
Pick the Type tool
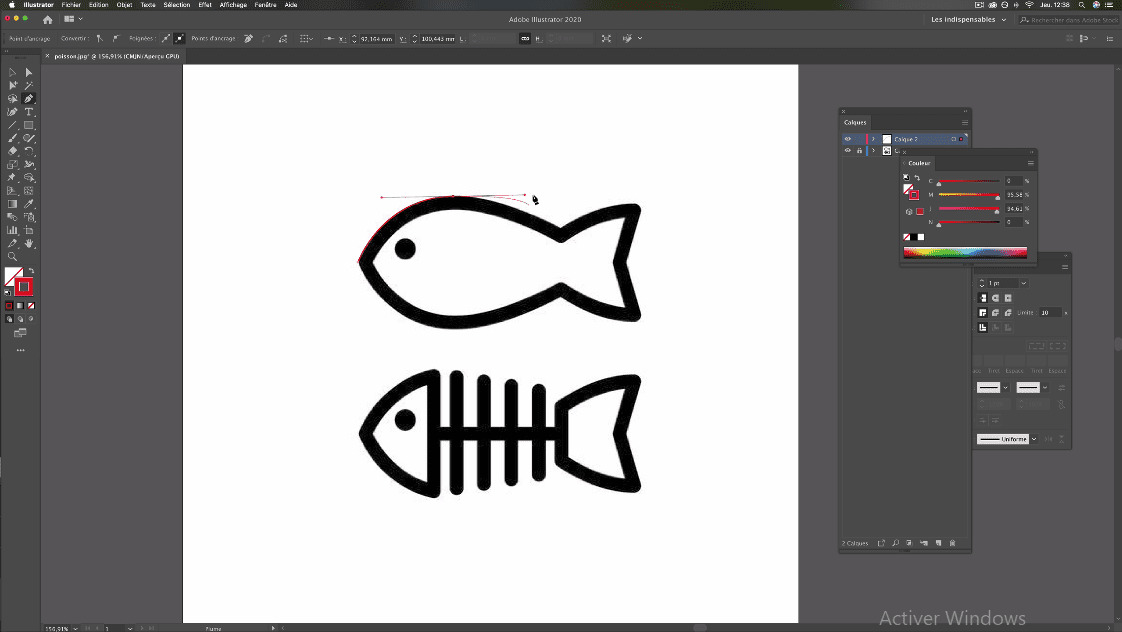pyautogui.click(x=27, y=112)
